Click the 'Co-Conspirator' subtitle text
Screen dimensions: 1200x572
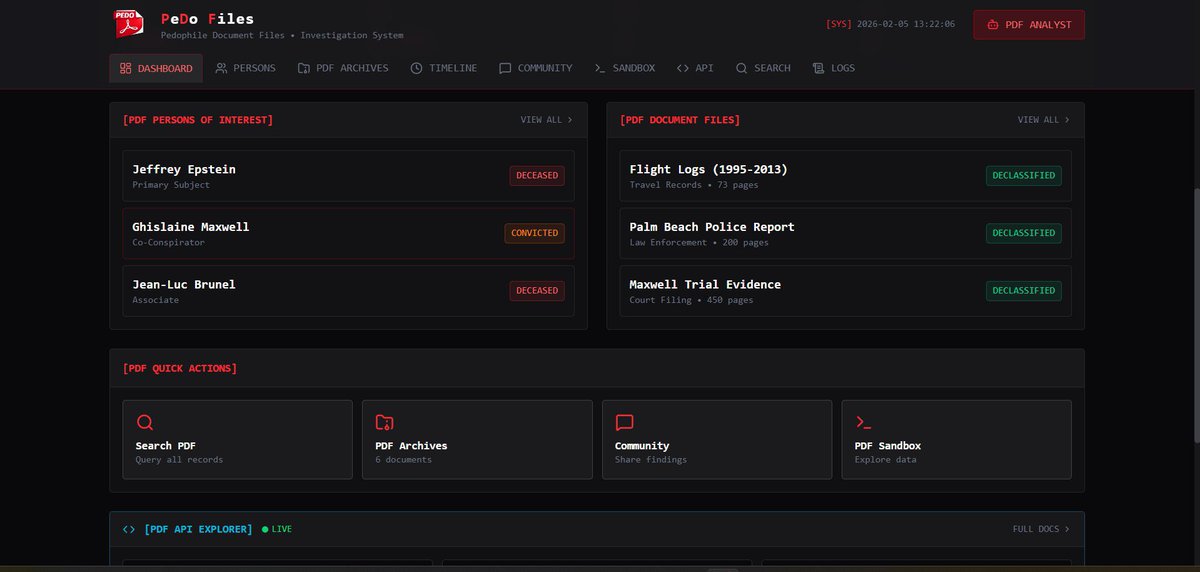point(168,243)
